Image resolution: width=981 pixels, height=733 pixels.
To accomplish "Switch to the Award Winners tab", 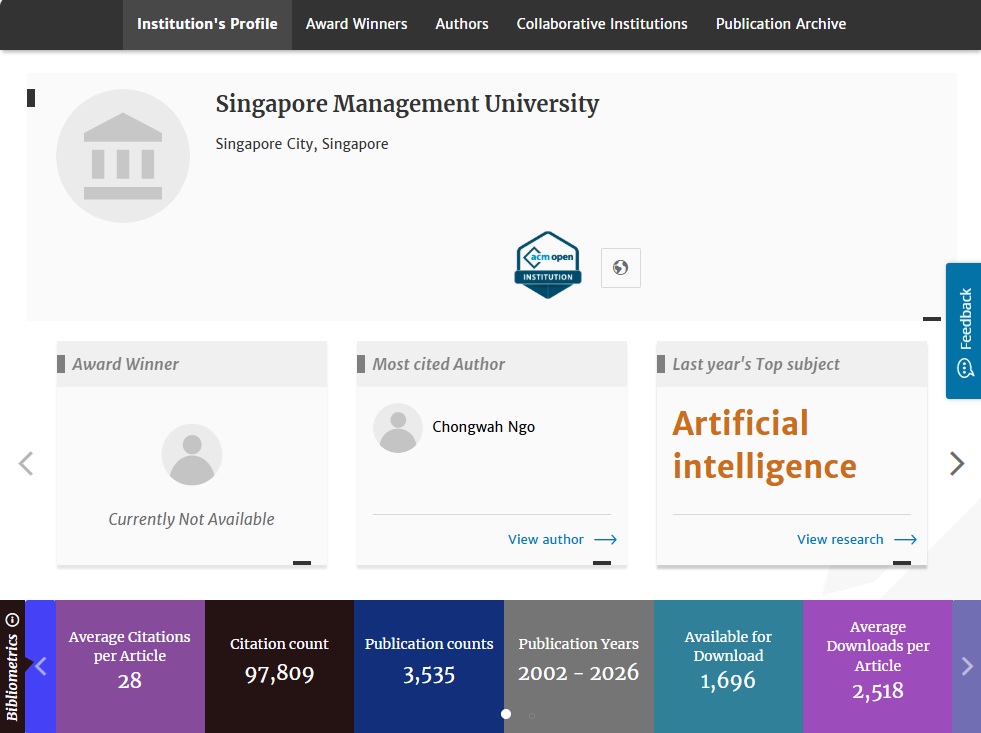I will point(356,24).
